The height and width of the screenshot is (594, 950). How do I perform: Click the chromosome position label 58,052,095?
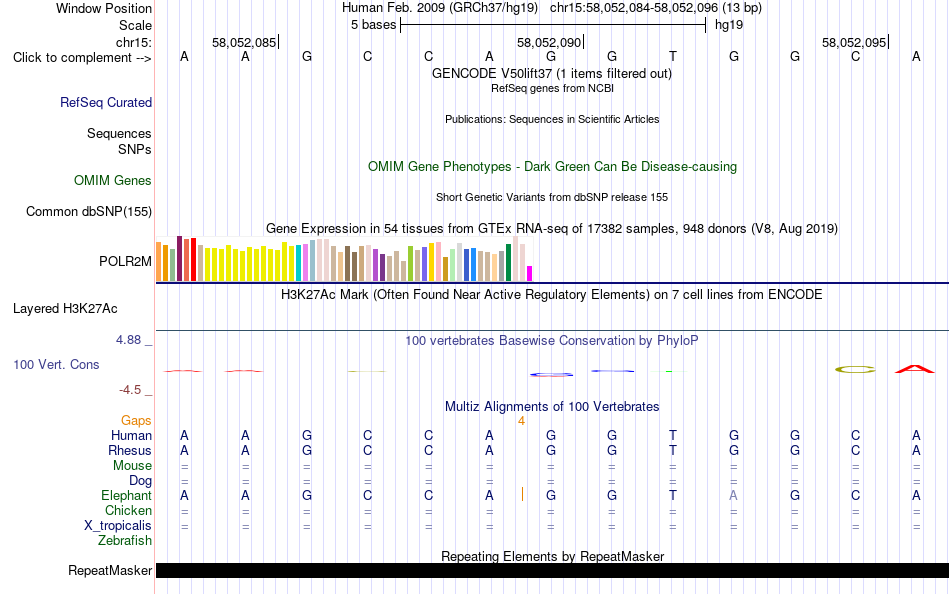point(854,43)
